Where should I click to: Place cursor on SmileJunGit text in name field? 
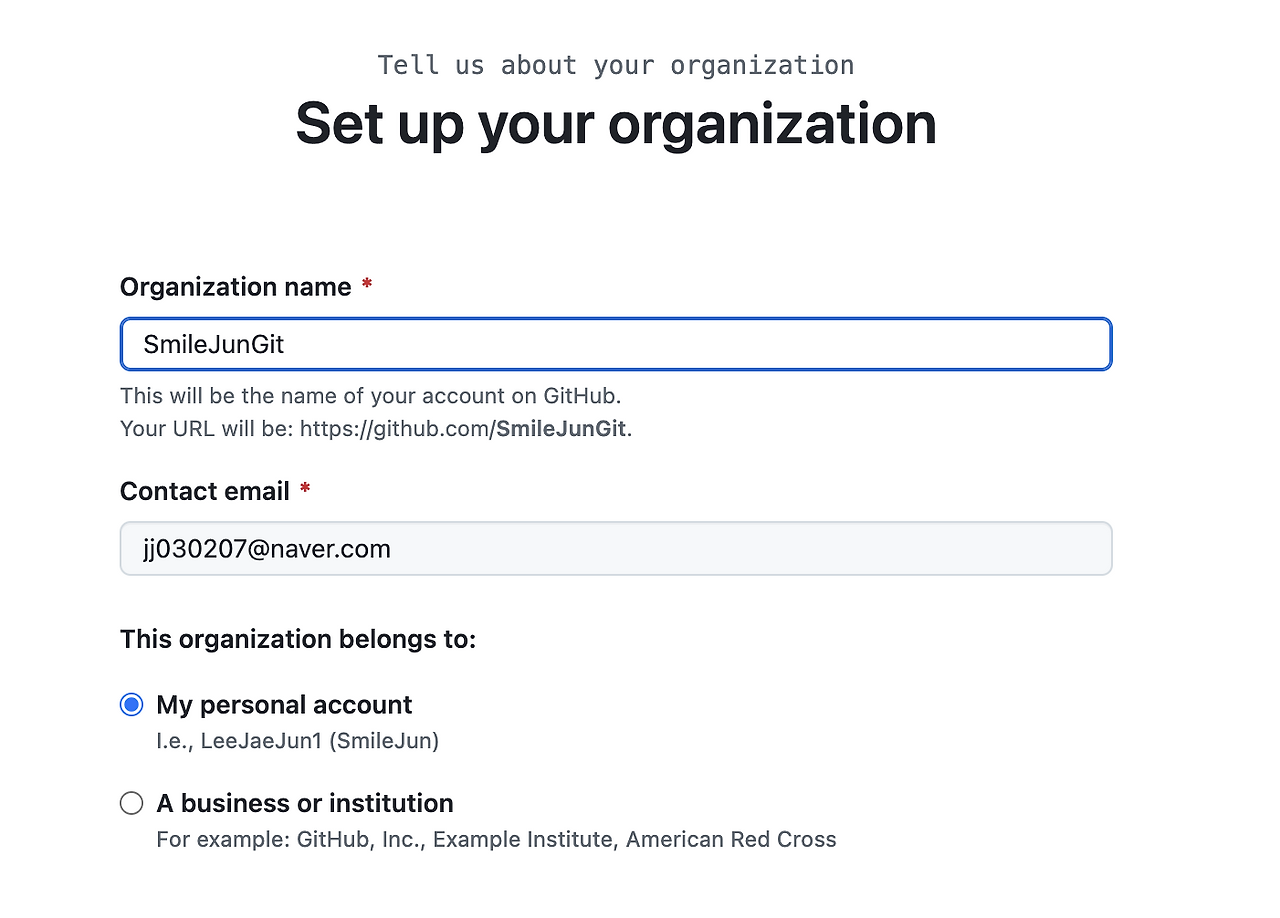click(x=214, y=345)
